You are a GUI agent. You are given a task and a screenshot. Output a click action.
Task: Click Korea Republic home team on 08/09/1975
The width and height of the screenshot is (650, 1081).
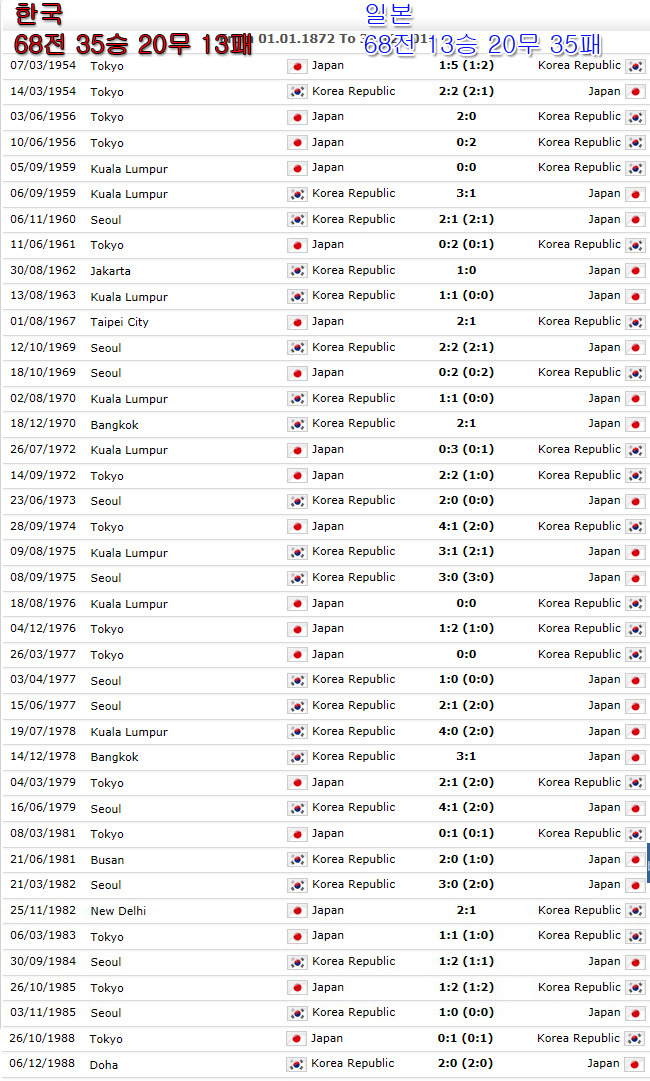[354, 577]
